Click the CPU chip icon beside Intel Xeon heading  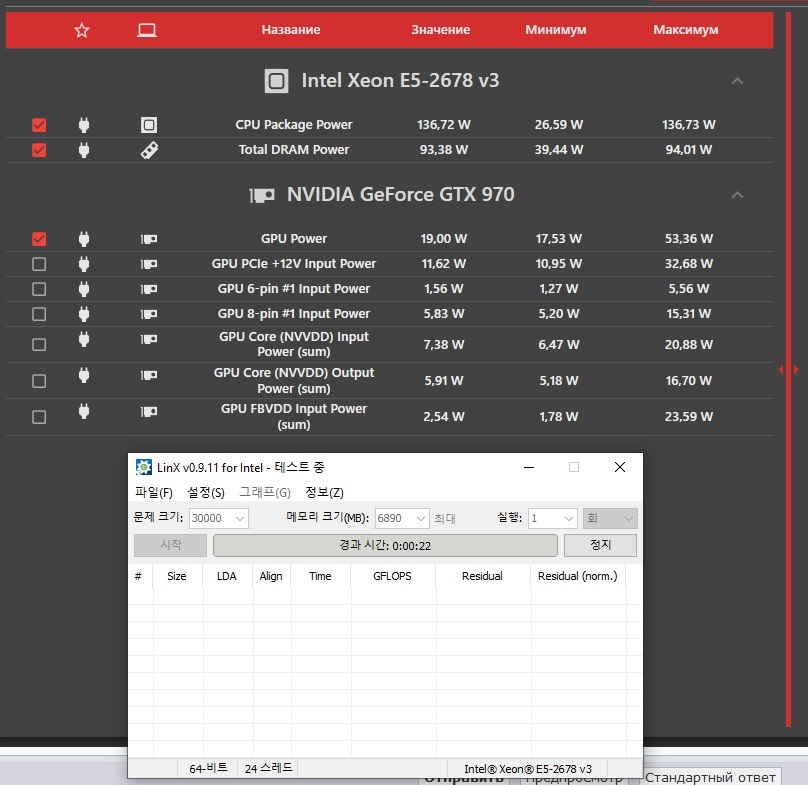(x=276, y=81)
